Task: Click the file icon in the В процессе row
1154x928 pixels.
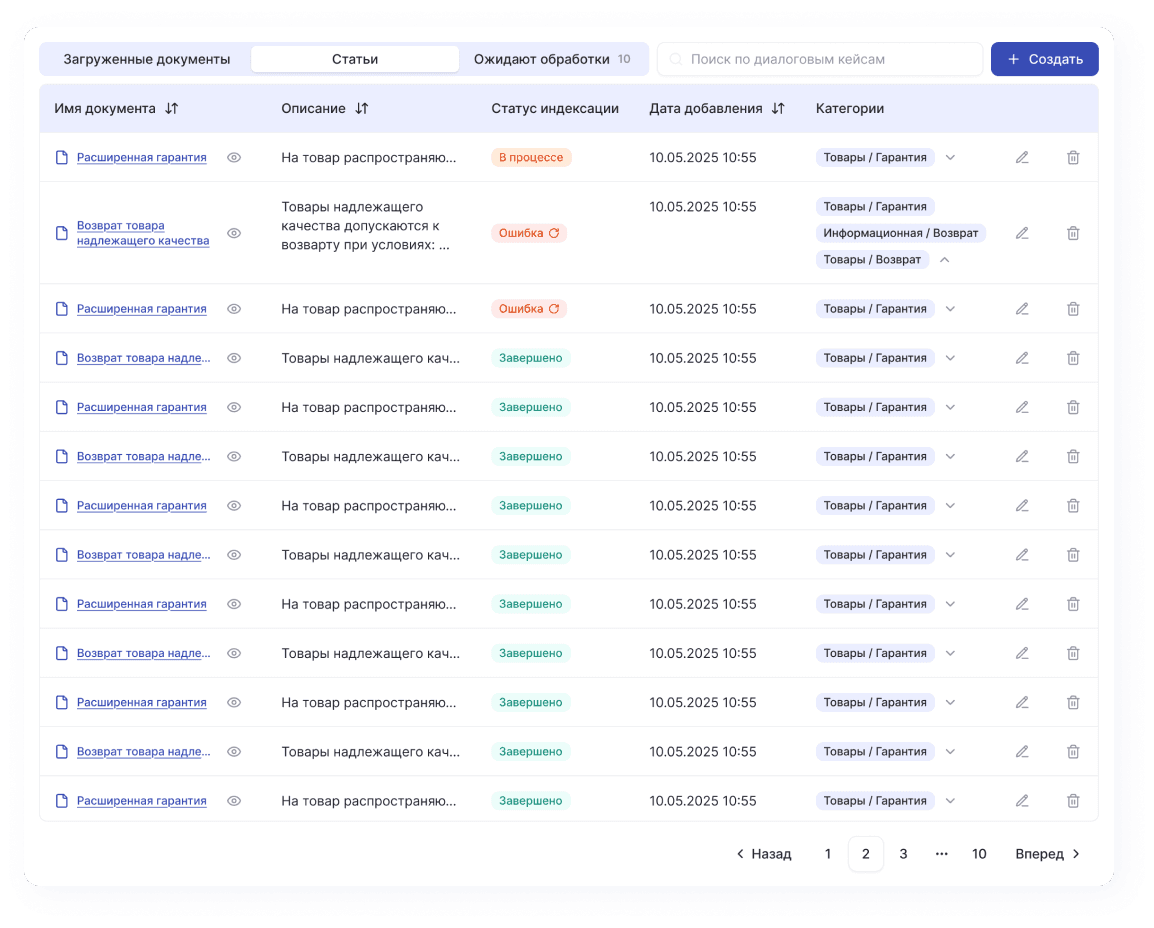Action: point(62,157)
